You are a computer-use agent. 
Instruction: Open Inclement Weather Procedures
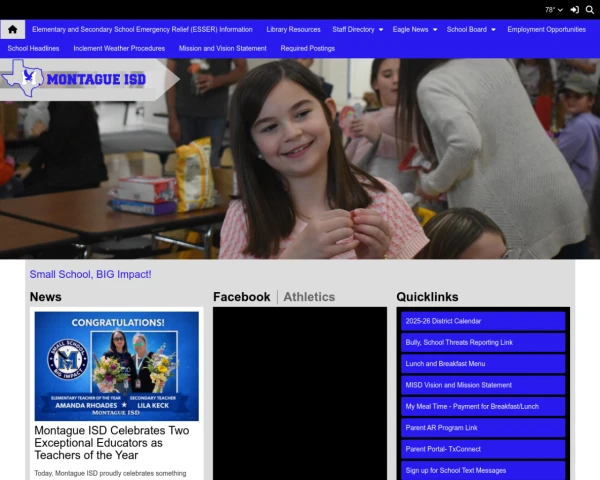pos(119,49)
